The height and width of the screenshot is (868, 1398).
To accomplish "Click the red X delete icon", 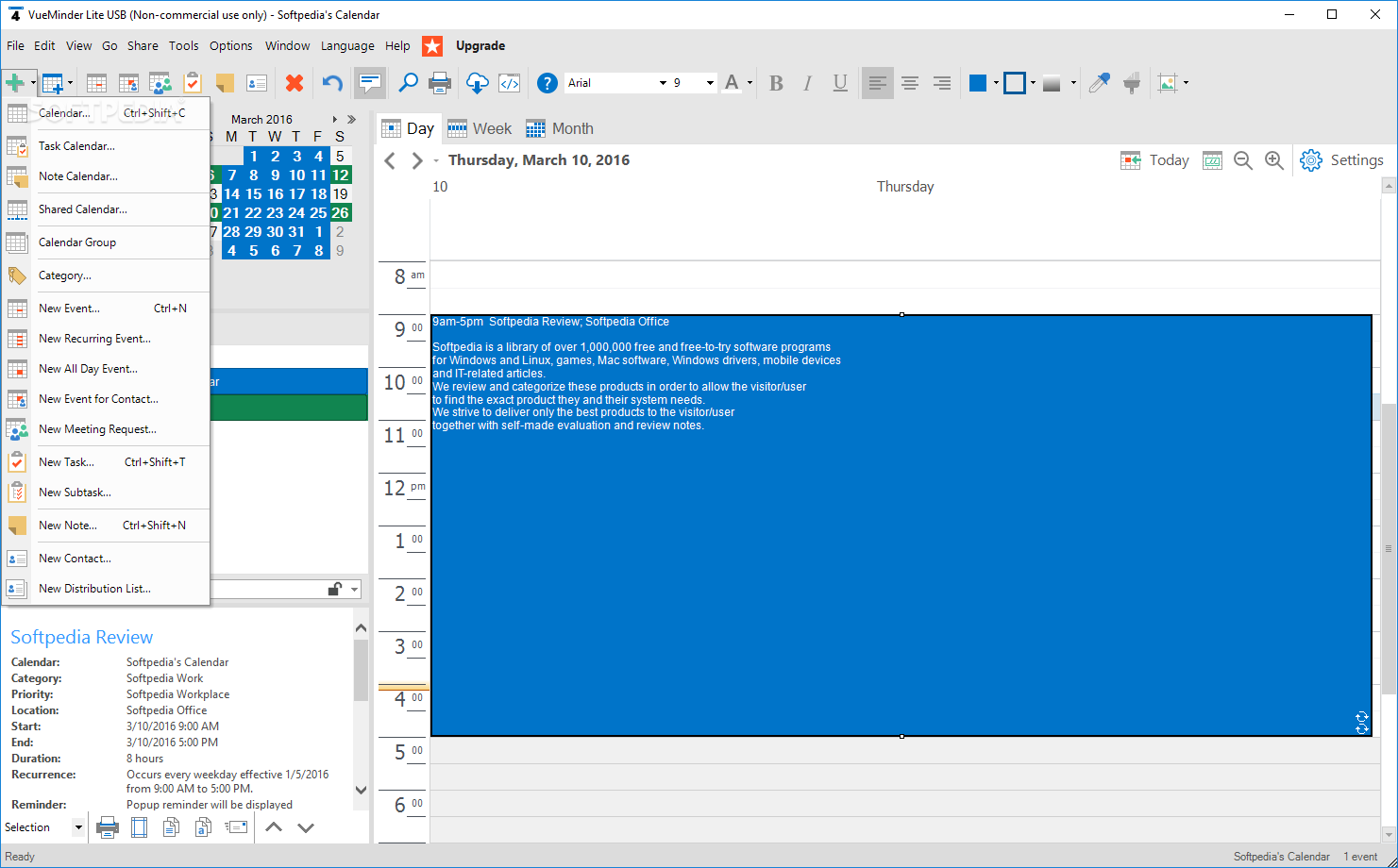I will coord(295,83).
